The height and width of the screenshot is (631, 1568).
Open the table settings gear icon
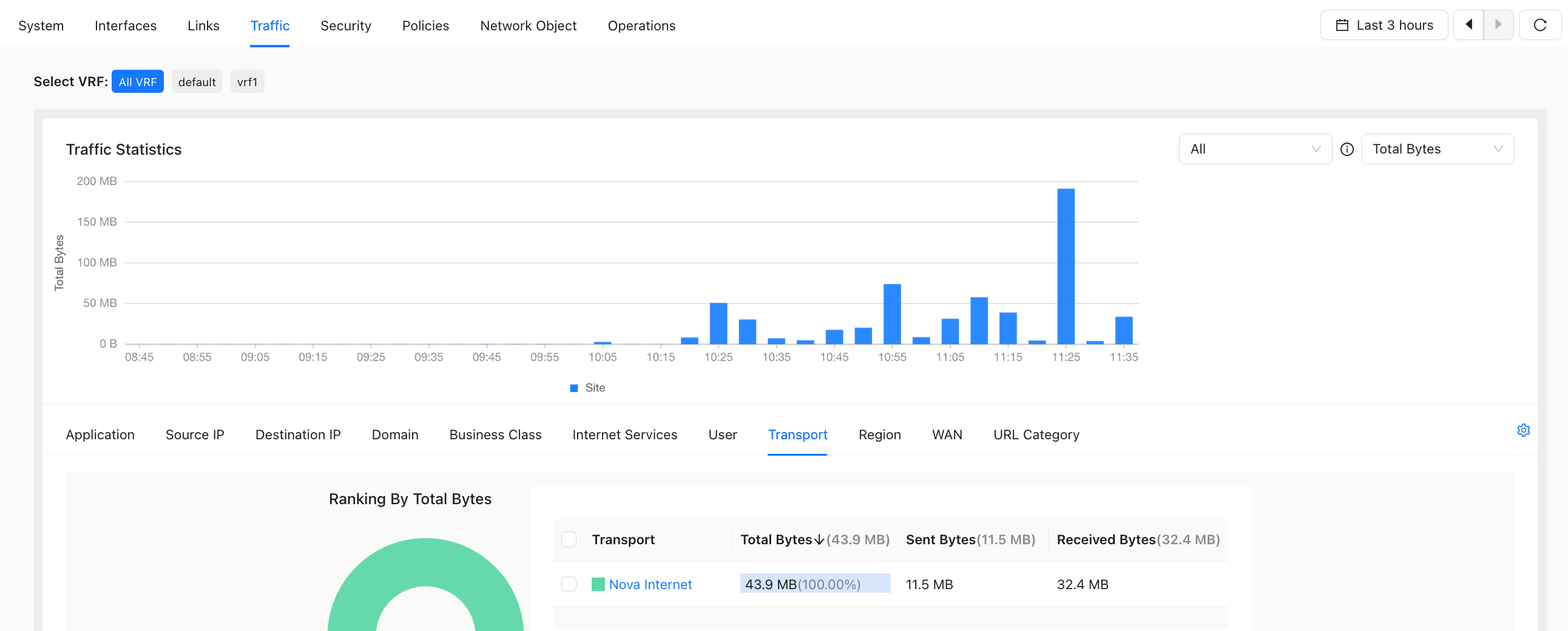tap(1523, 430)
